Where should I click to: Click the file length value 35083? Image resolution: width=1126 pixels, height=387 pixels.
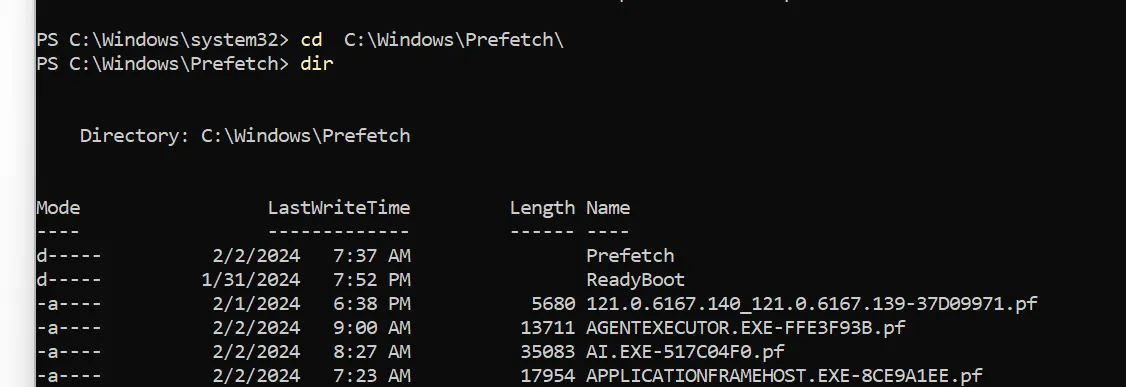click(x=548, y=352)
